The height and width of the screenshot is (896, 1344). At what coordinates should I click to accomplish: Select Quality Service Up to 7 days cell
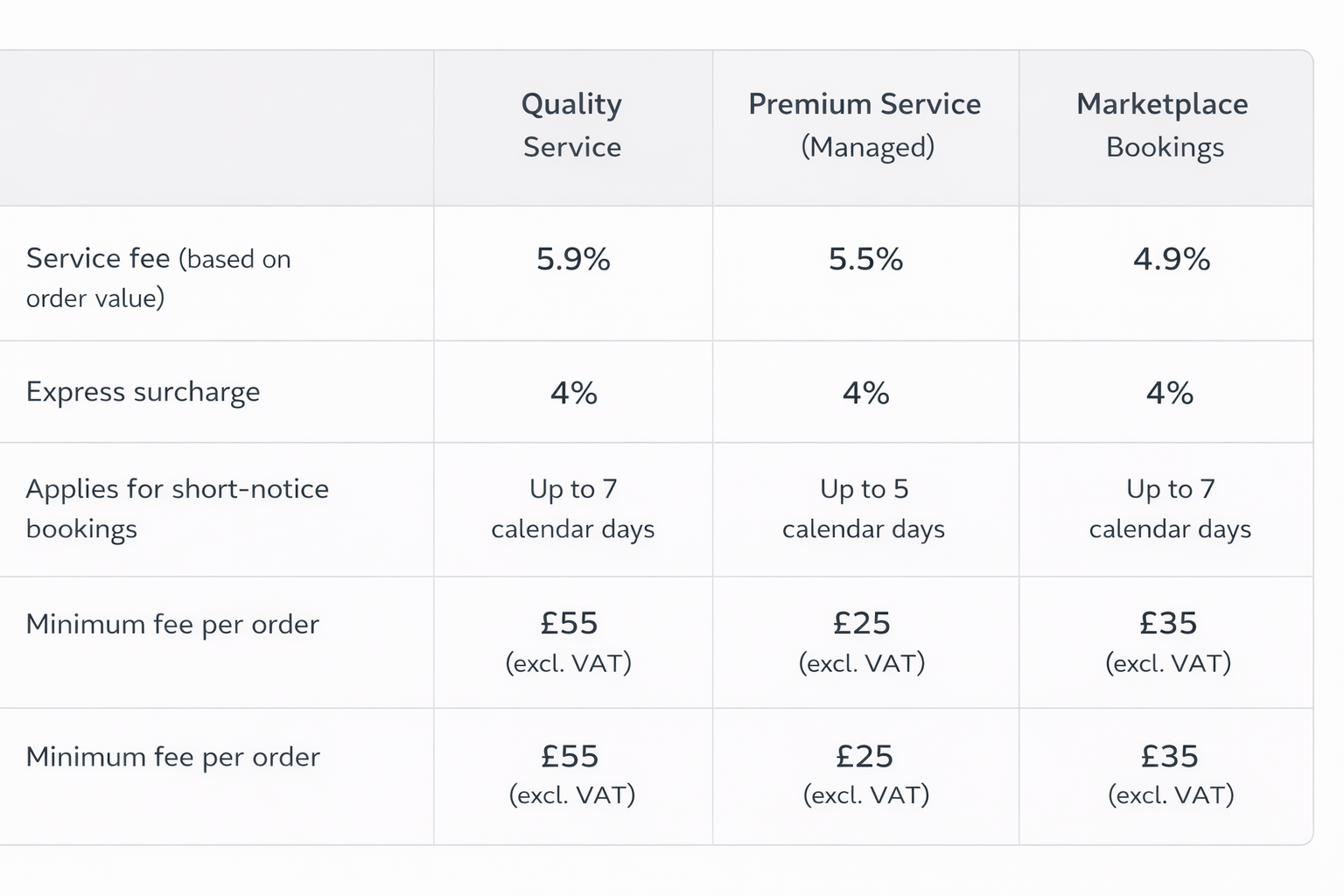click(x=573, y=508)
